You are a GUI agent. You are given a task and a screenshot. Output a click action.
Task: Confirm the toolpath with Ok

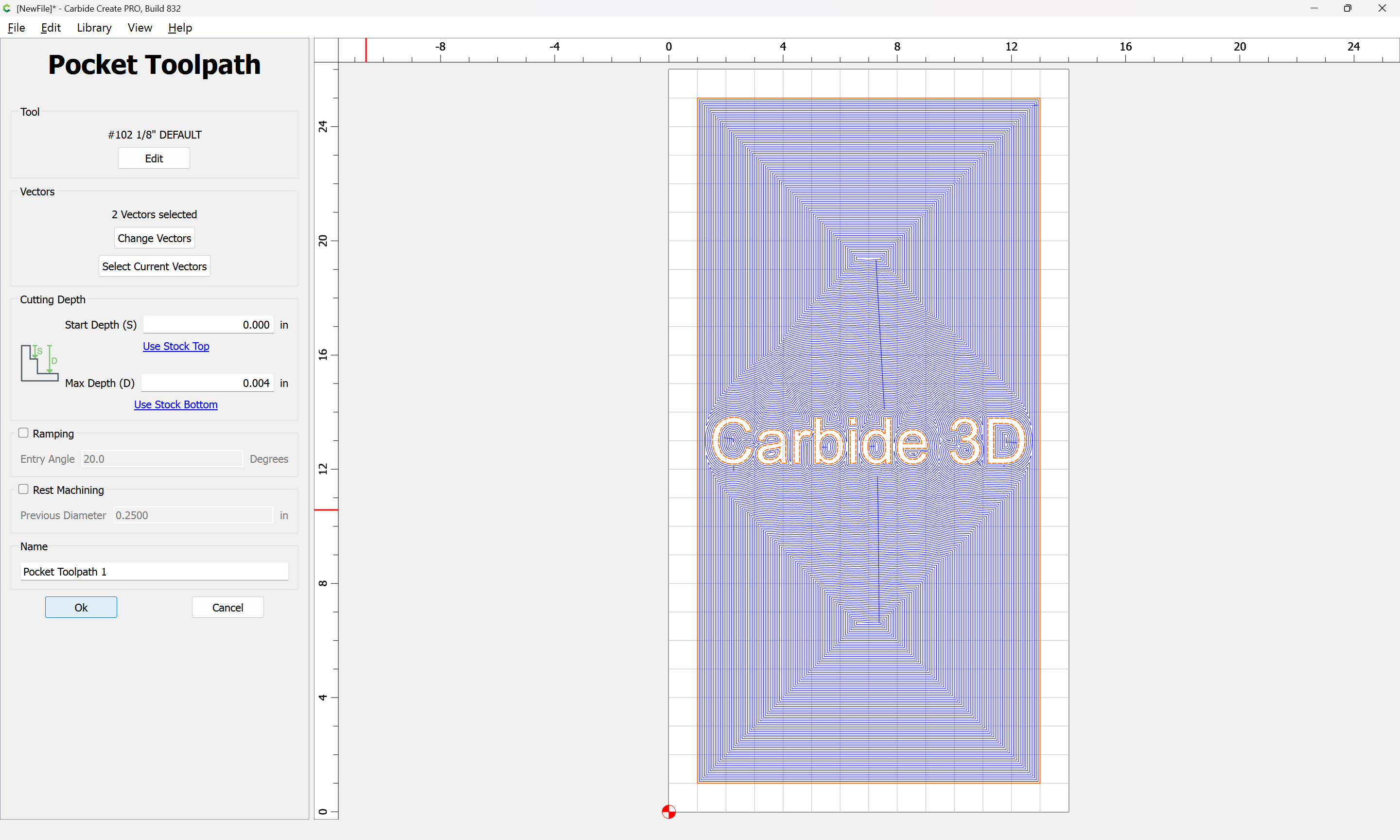pos(81,607)
